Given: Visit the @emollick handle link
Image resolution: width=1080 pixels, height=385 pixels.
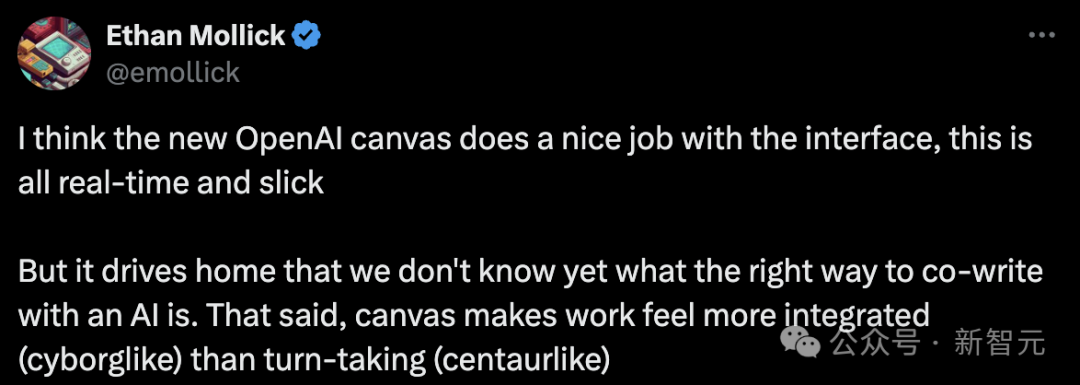Looking at the screenshot, I should 173,72.
